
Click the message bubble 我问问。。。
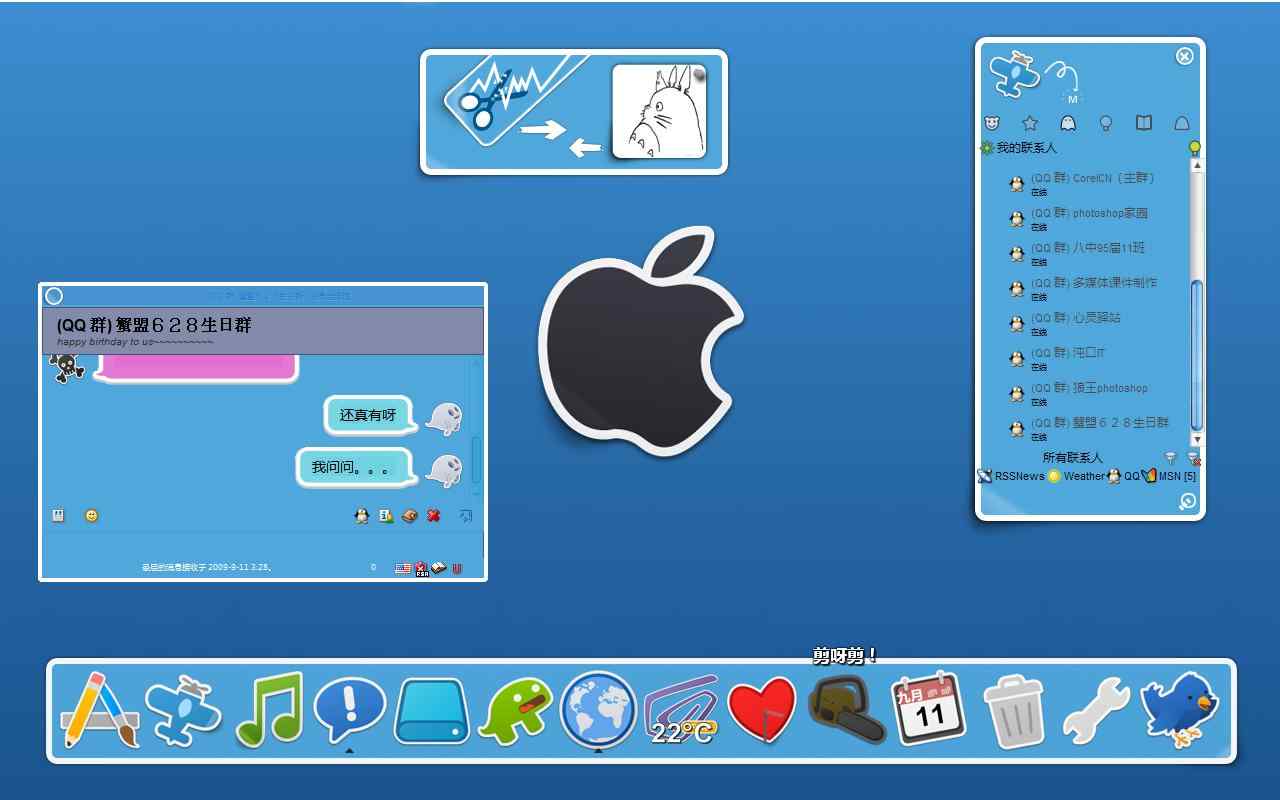pyautogui.click(x=355, y=467)
